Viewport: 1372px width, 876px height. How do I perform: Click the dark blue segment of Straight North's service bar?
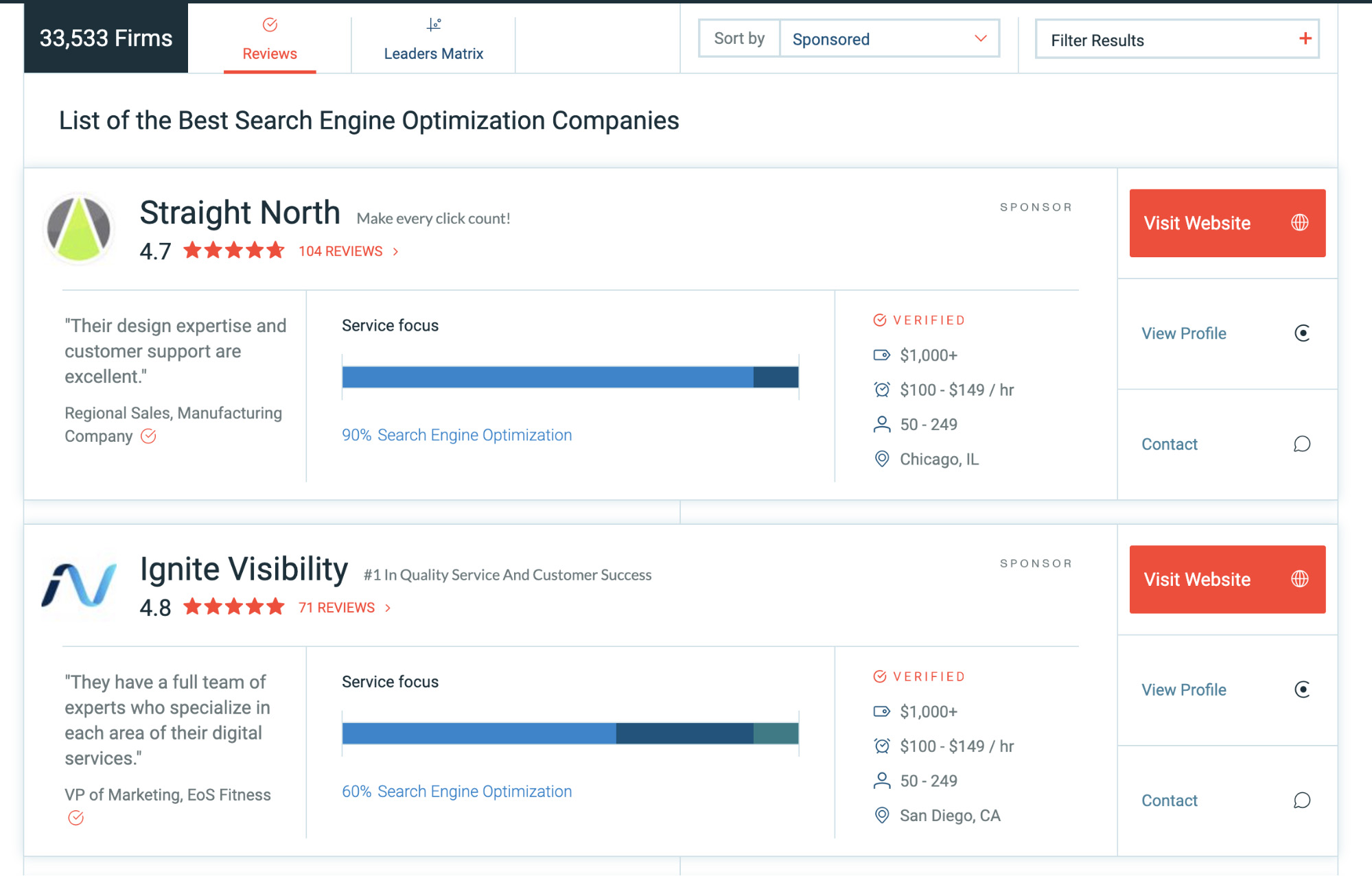776,377
